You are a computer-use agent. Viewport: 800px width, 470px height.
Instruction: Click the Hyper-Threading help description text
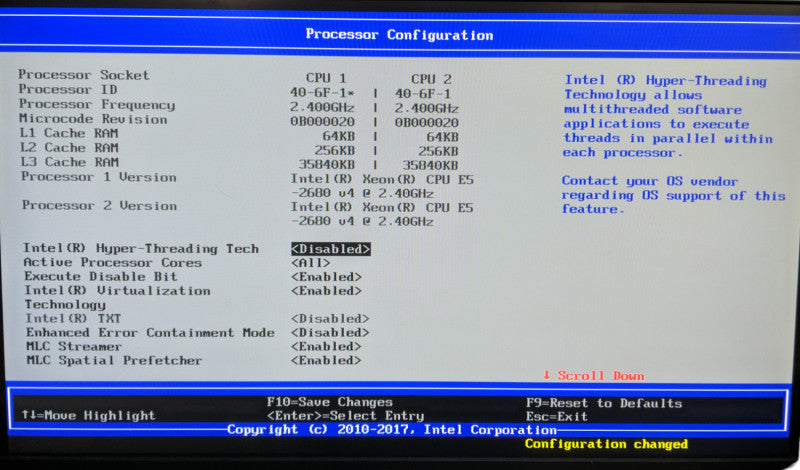tap(667, 116)
